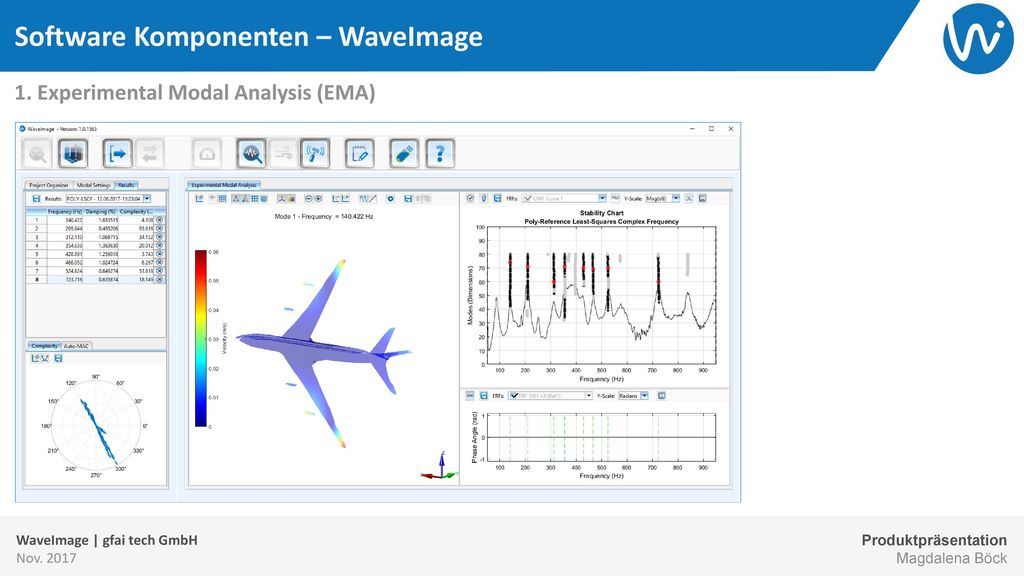Screen dimensions: 1024x576
Task: Click the complexity polar plot
Action: 96,426
